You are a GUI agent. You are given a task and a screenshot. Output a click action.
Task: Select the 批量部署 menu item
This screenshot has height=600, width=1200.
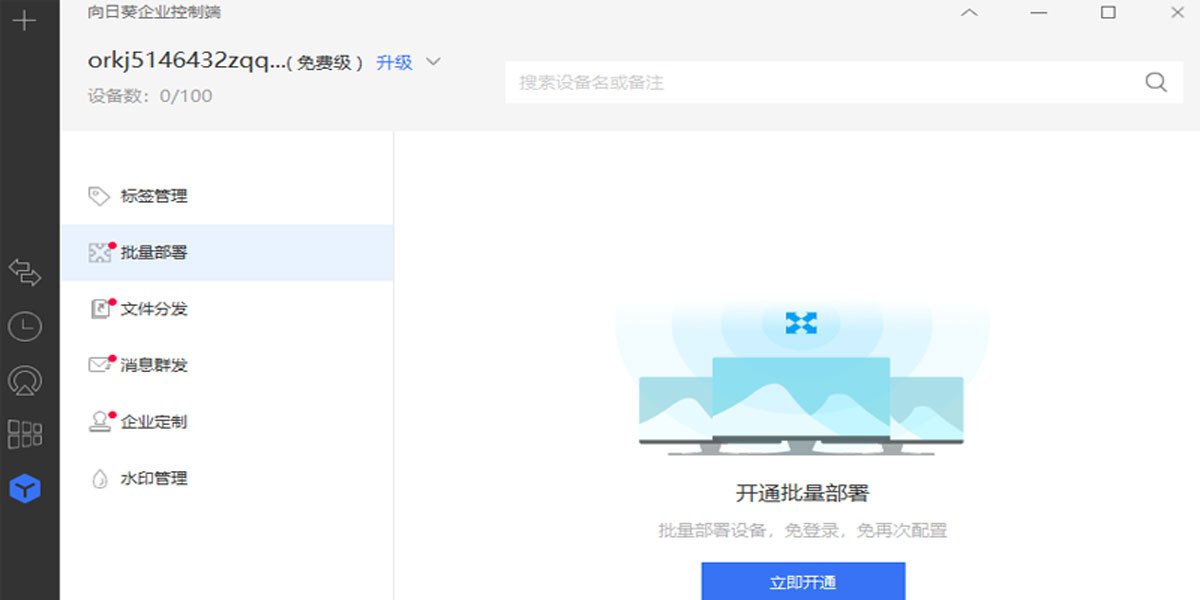coord(154,253)
